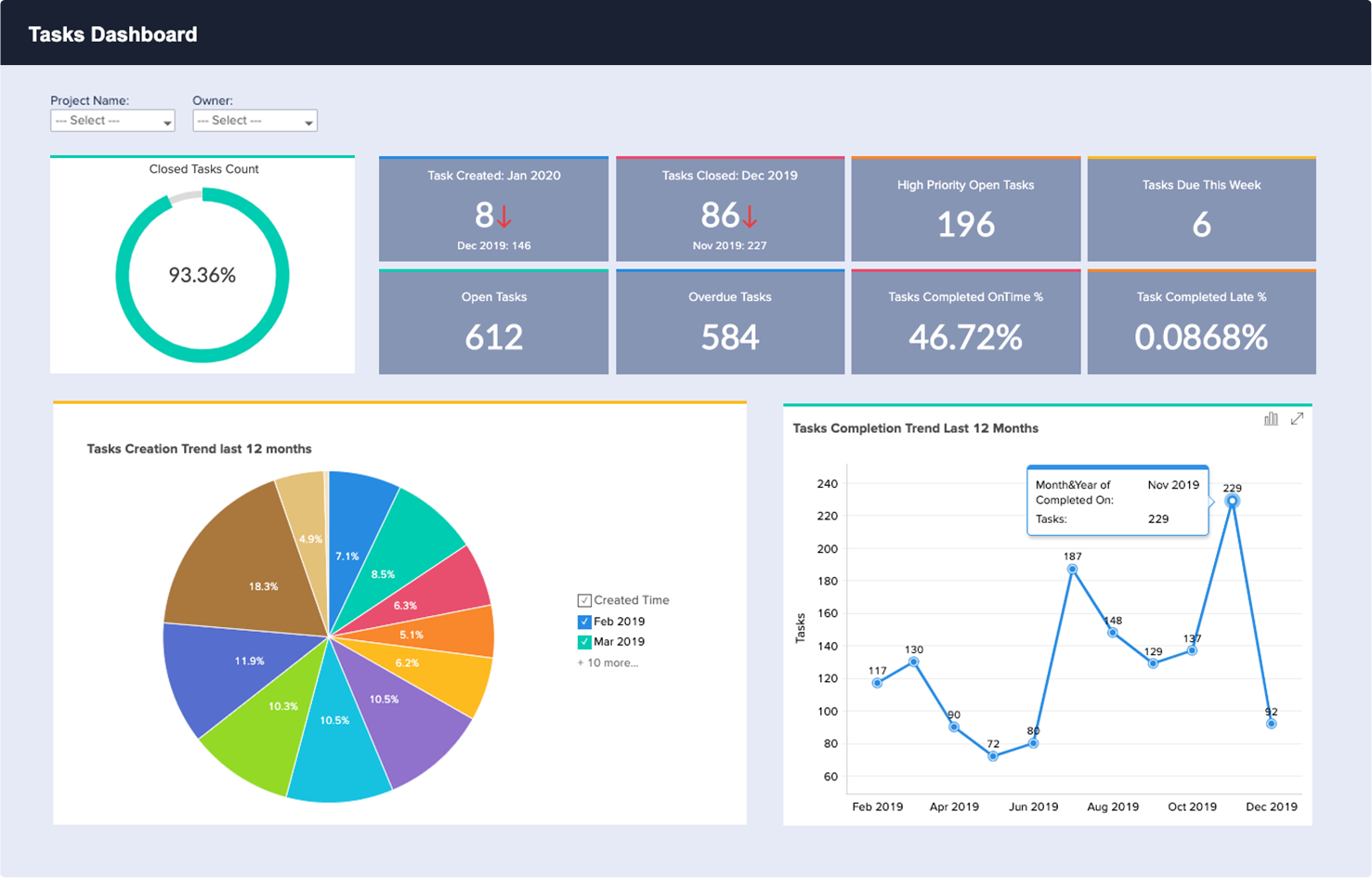Open the Open Tasks 612 tile
The image size is (1372, 878).
point(493,321)
